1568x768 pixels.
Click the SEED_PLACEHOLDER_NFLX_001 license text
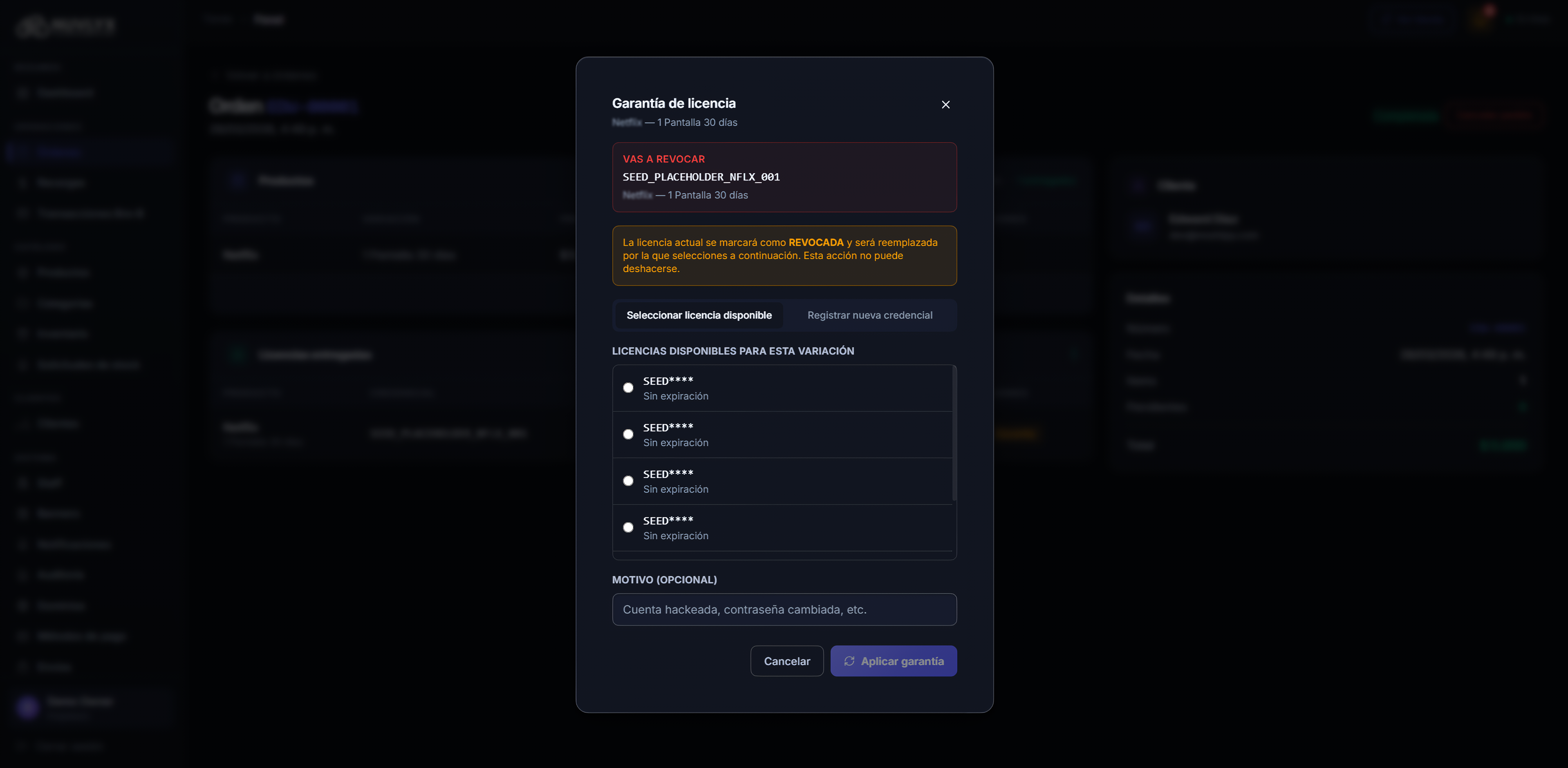701,177
